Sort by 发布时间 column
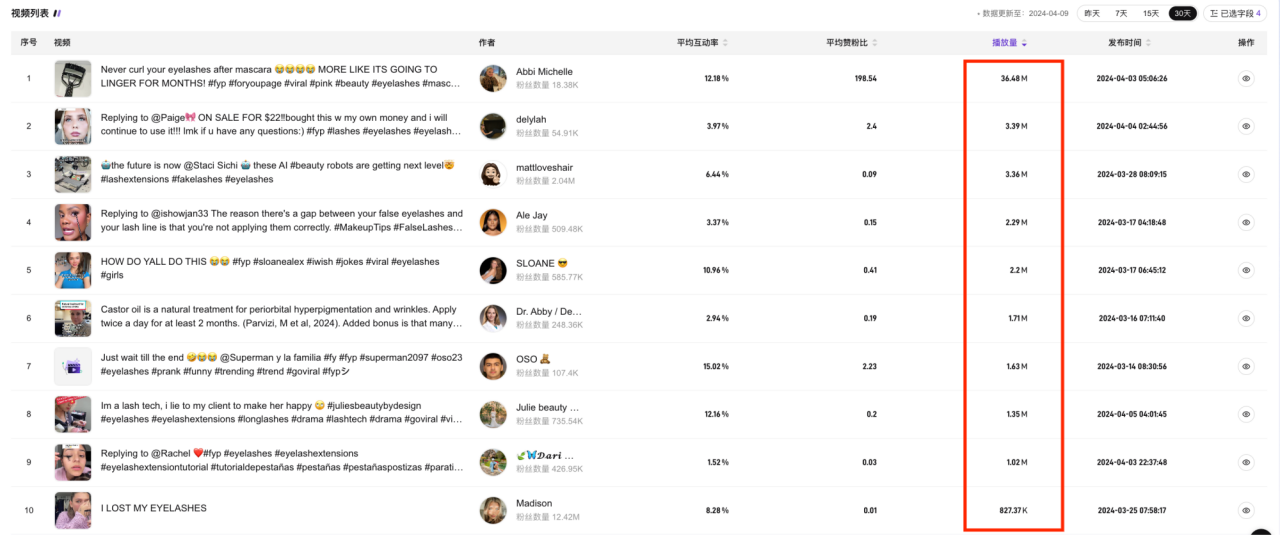Image resolution: width=1280 pixels, height=535 pixels. (1129, 43)
